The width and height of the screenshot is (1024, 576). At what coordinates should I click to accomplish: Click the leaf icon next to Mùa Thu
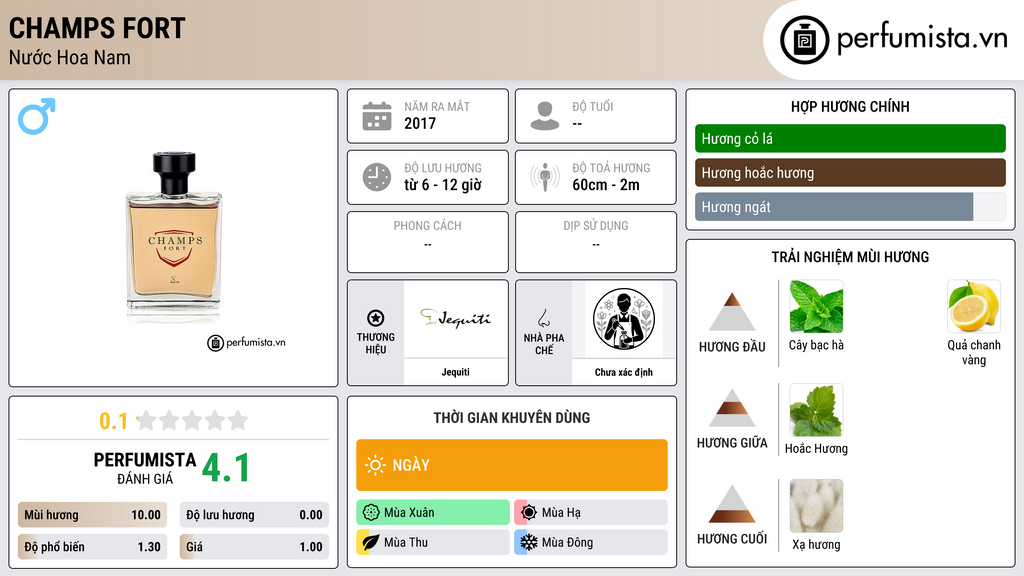371,542
